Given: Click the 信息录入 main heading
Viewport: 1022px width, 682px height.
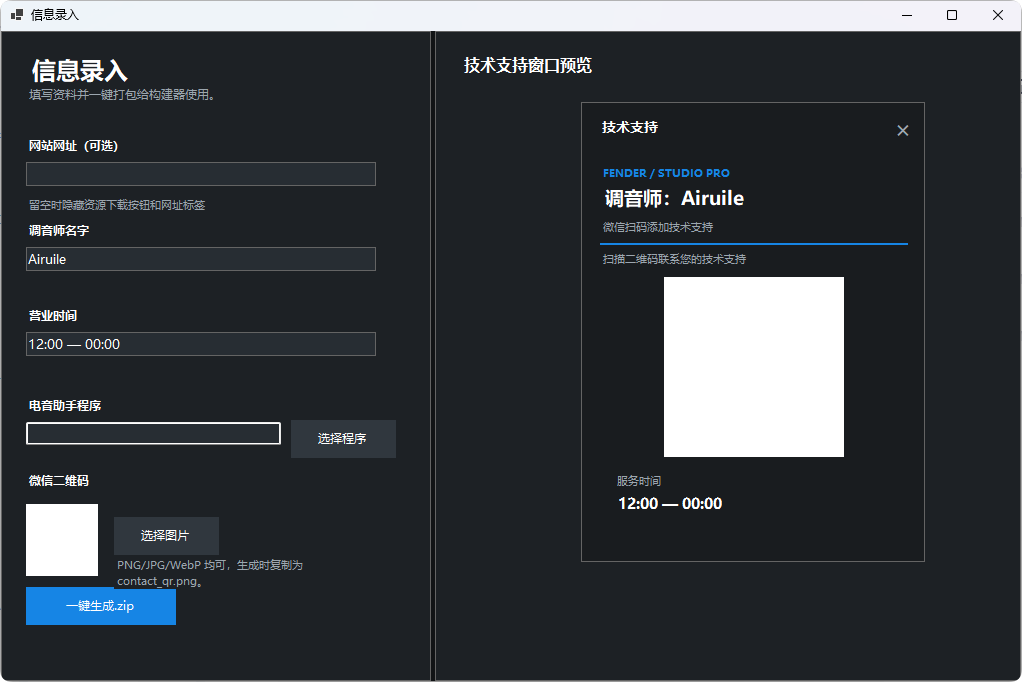Looking at the screenshot, I should (80, 70).
